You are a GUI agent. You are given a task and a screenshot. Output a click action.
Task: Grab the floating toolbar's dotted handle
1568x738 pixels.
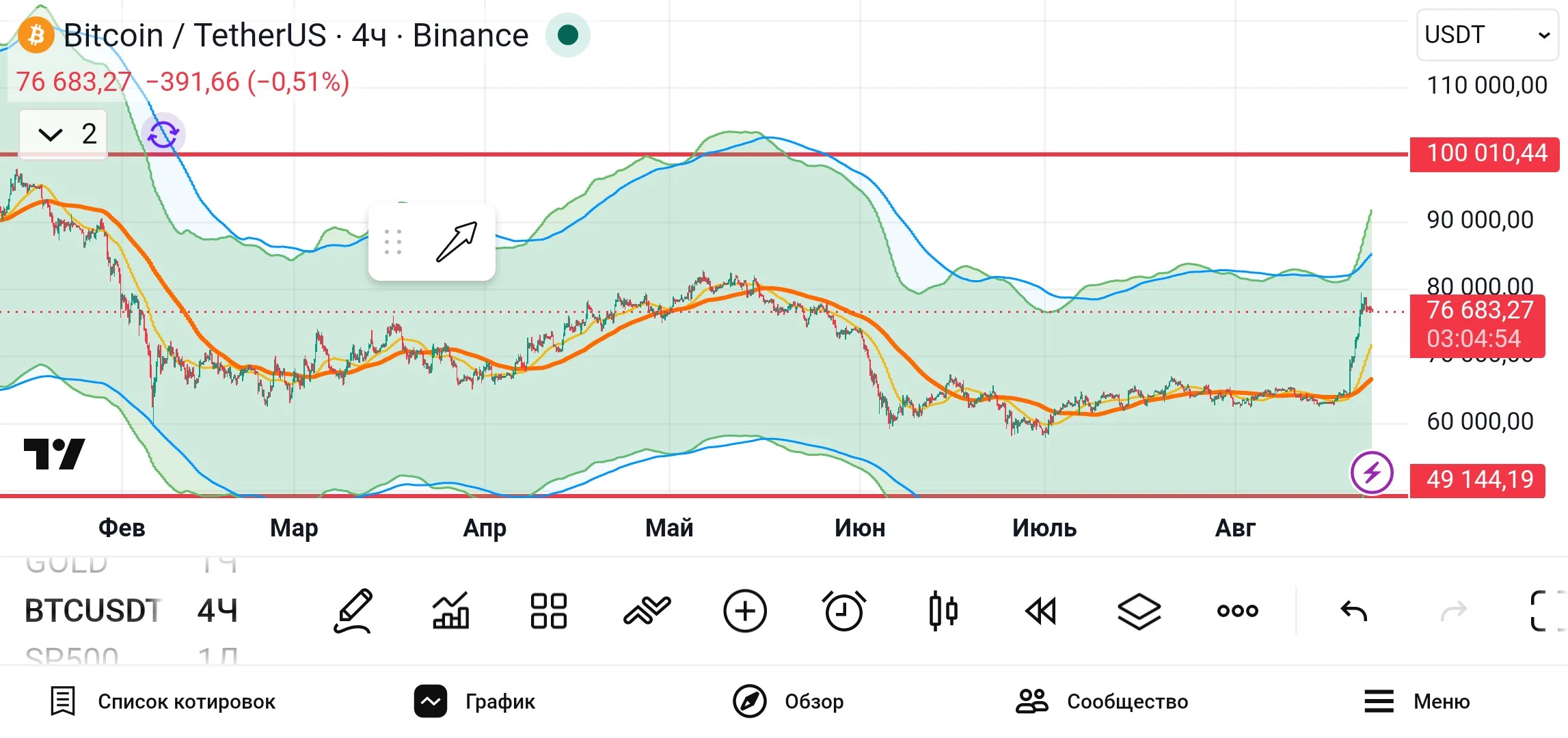(x=393, y=242)
